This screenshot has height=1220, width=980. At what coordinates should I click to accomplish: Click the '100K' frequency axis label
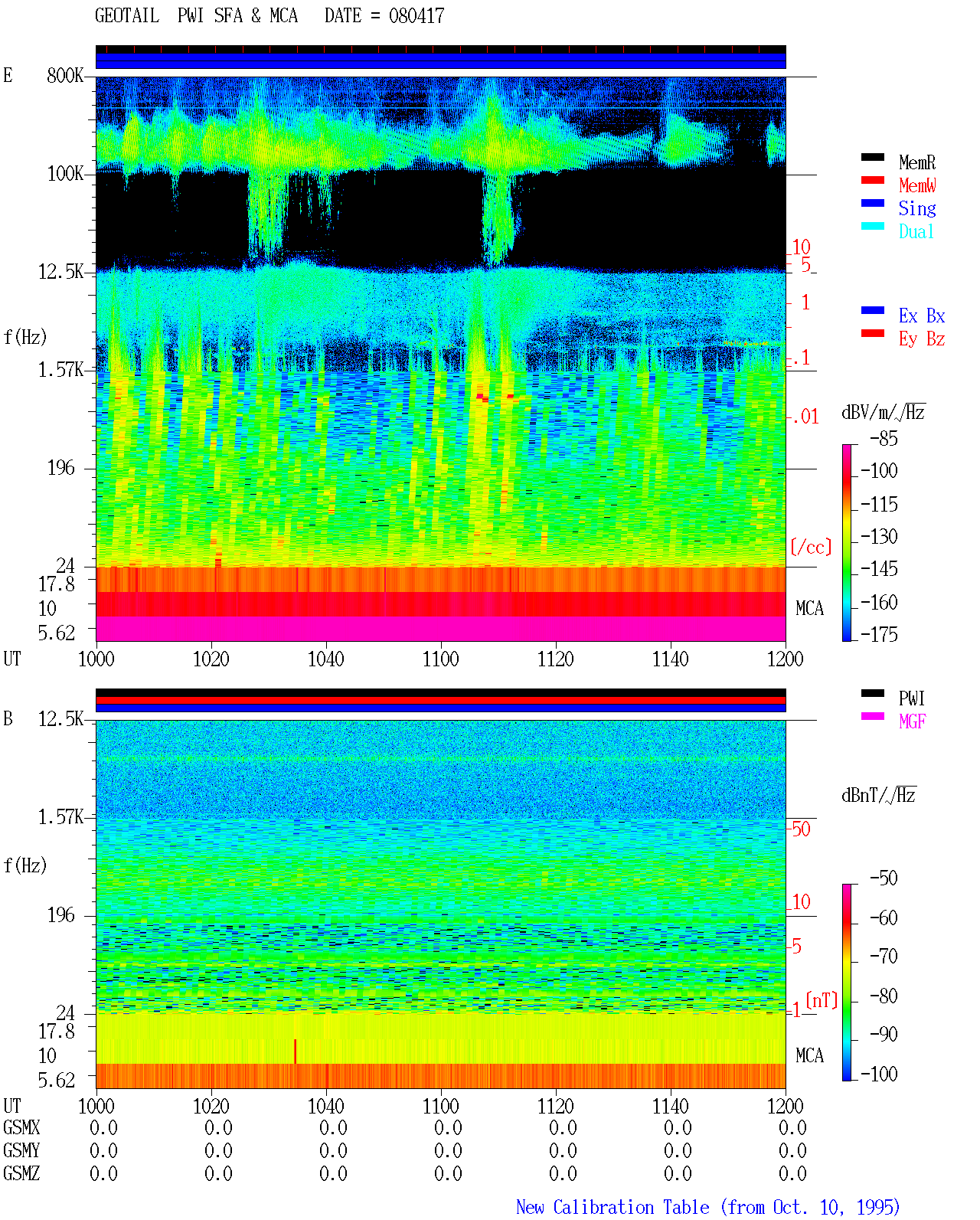(65, 174)
